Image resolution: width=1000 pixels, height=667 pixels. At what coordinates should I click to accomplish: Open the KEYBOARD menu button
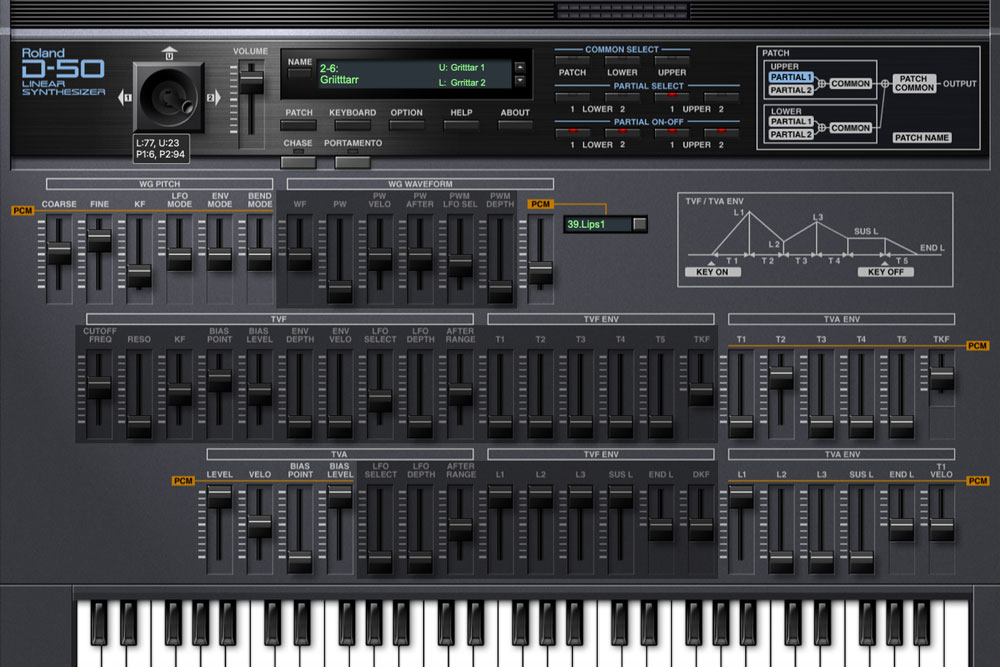352,125
